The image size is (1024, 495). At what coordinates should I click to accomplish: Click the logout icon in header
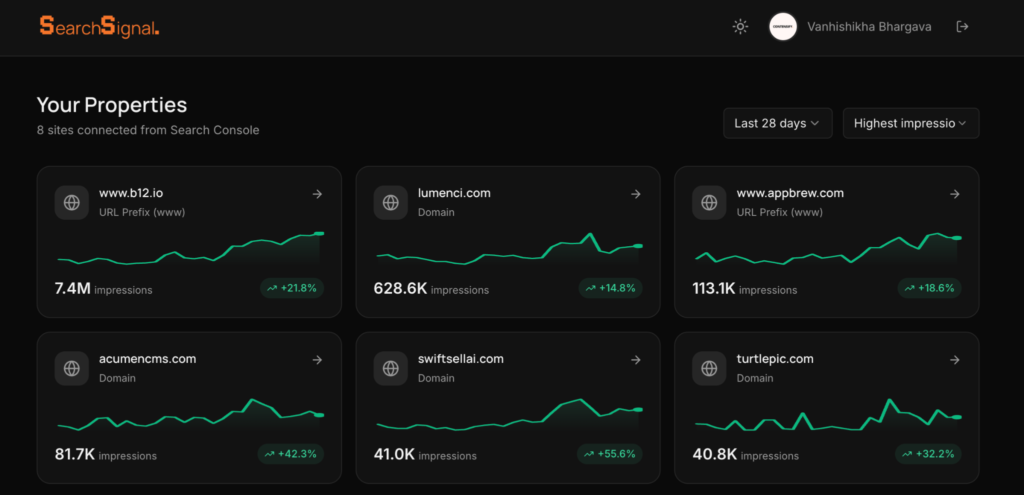962,27
